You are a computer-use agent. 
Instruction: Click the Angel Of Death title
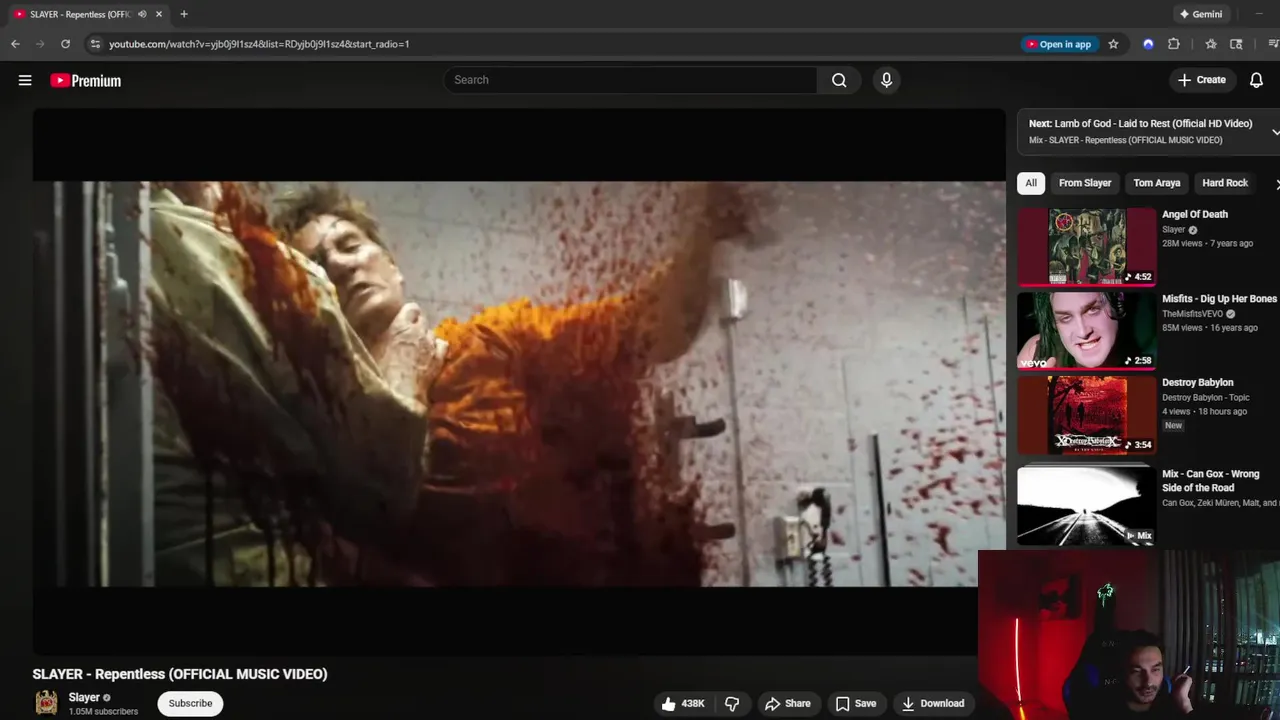click(x=1195, y=214)
